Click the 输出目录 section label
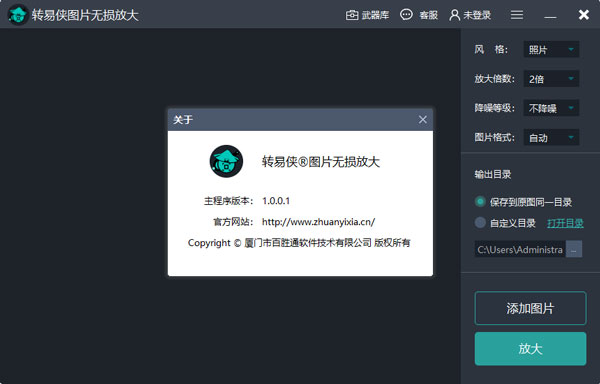Screen dimensions: 600x384 click(493, 174)
